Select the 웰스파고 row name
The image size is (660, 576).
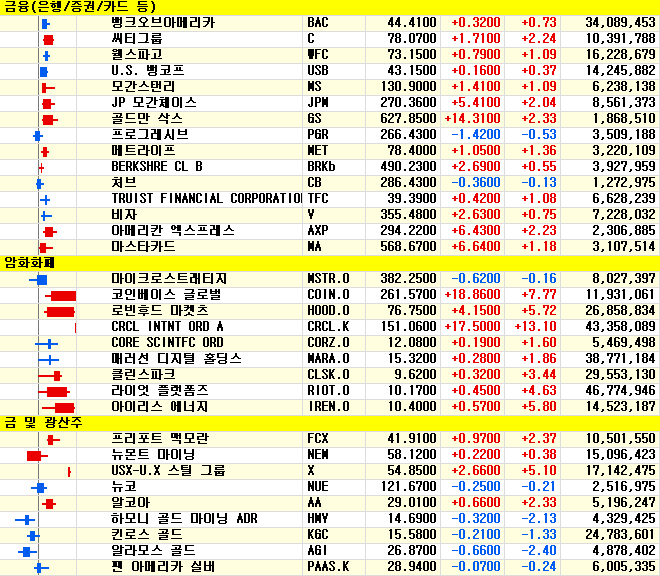137,54
